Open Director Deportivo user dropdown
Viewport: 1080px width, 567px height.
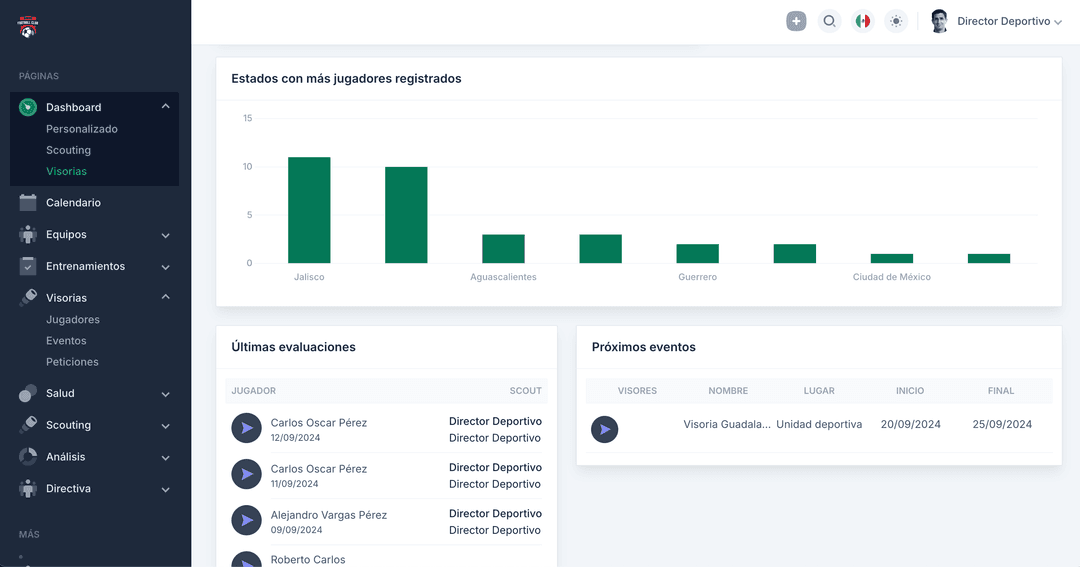tap(1008, 21)
